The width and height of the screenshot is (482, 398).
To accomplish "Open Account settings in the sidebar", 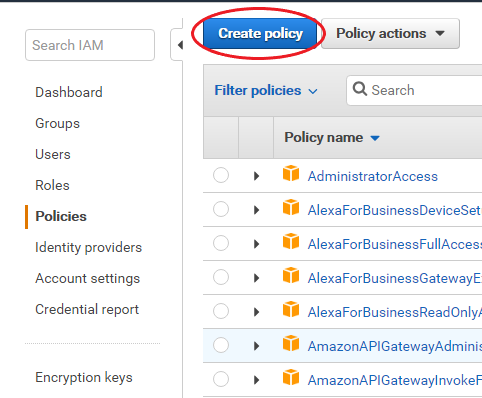I will coord(88,278).
